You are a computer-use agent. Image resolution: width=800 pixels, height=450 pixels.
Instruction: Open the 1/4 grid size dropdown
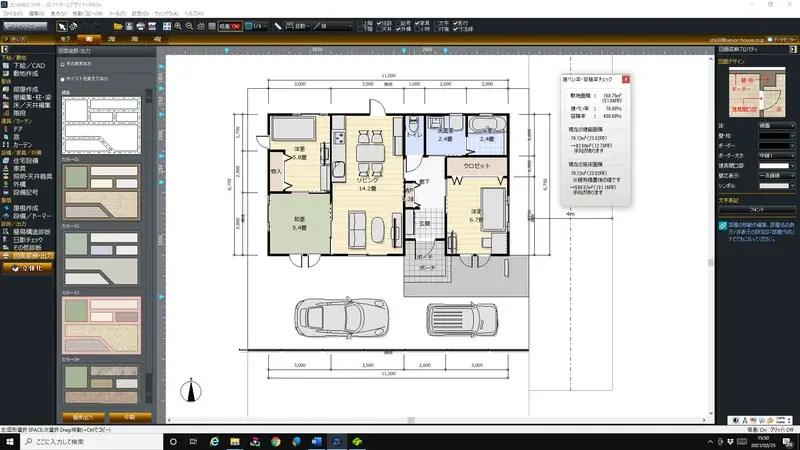[256, 27]
